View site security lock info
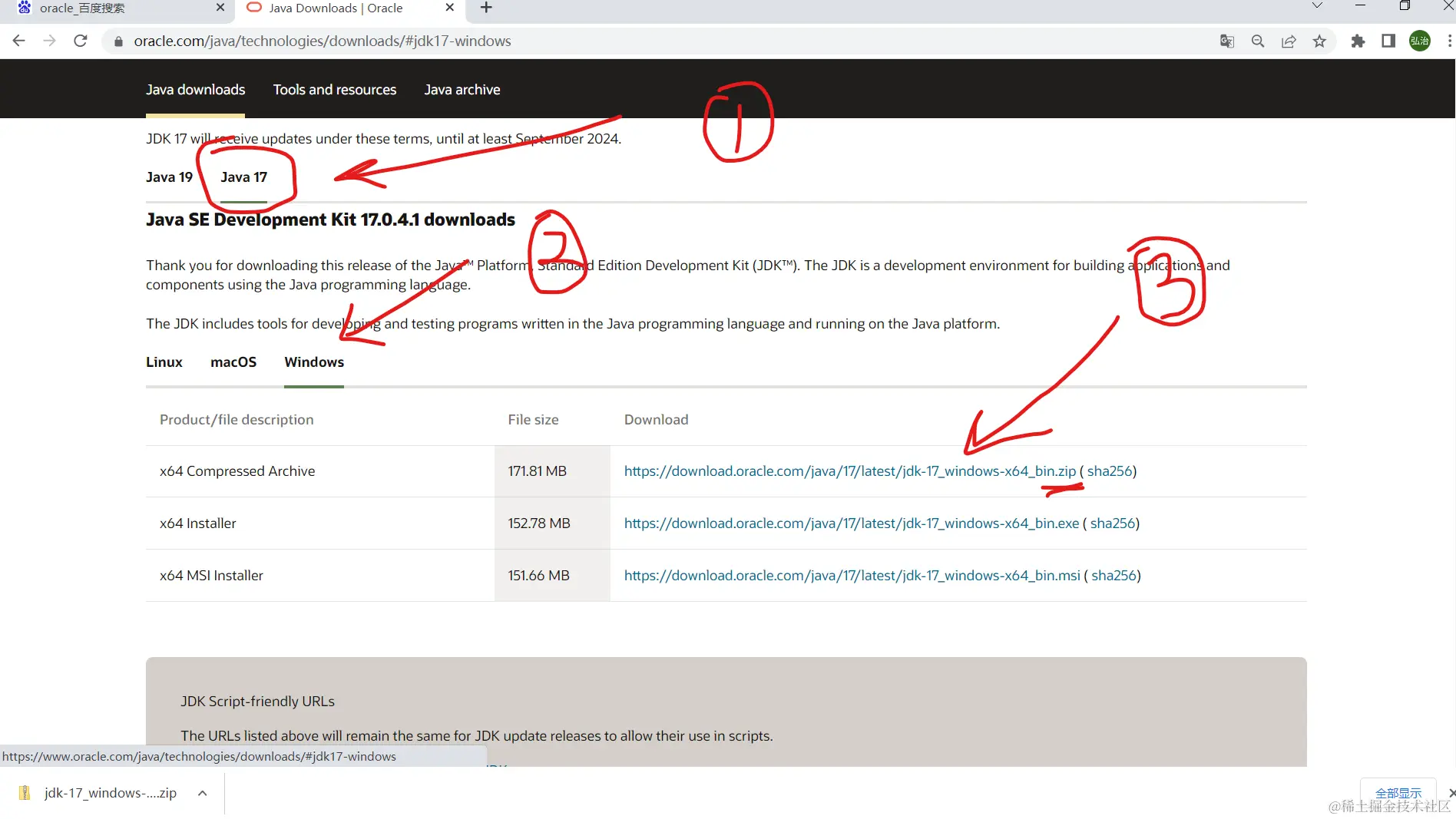The height and width of the screenshot is (819, 1456). (x=118, y=41)
